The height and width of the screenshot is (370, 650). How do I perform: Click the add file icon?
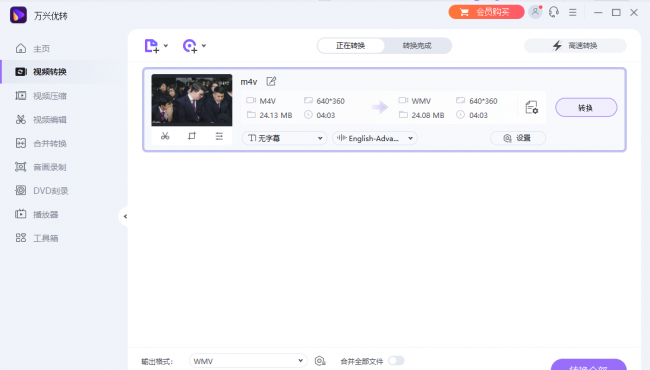coord(151,46)
